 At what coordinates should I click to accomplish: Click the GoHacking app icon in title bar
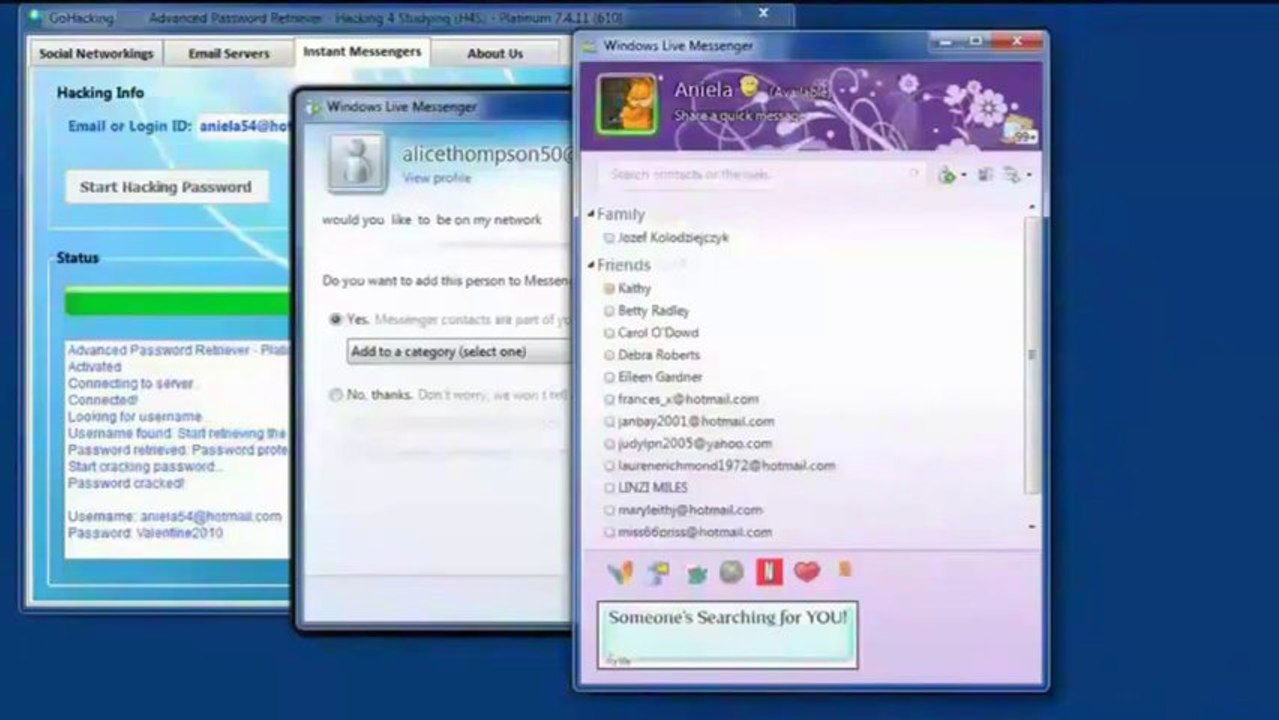[36, 17]
